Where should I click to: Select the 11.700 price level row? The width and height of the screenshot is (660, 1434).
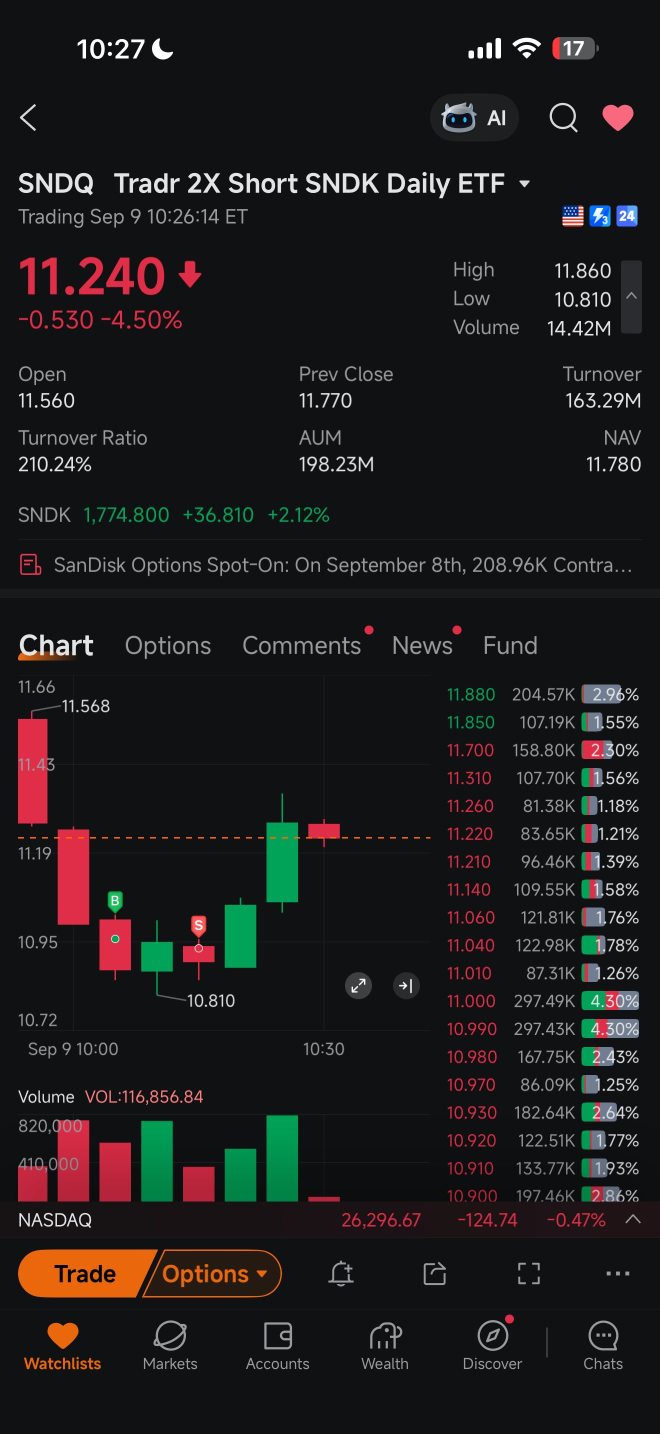click(x=543, y=750)
